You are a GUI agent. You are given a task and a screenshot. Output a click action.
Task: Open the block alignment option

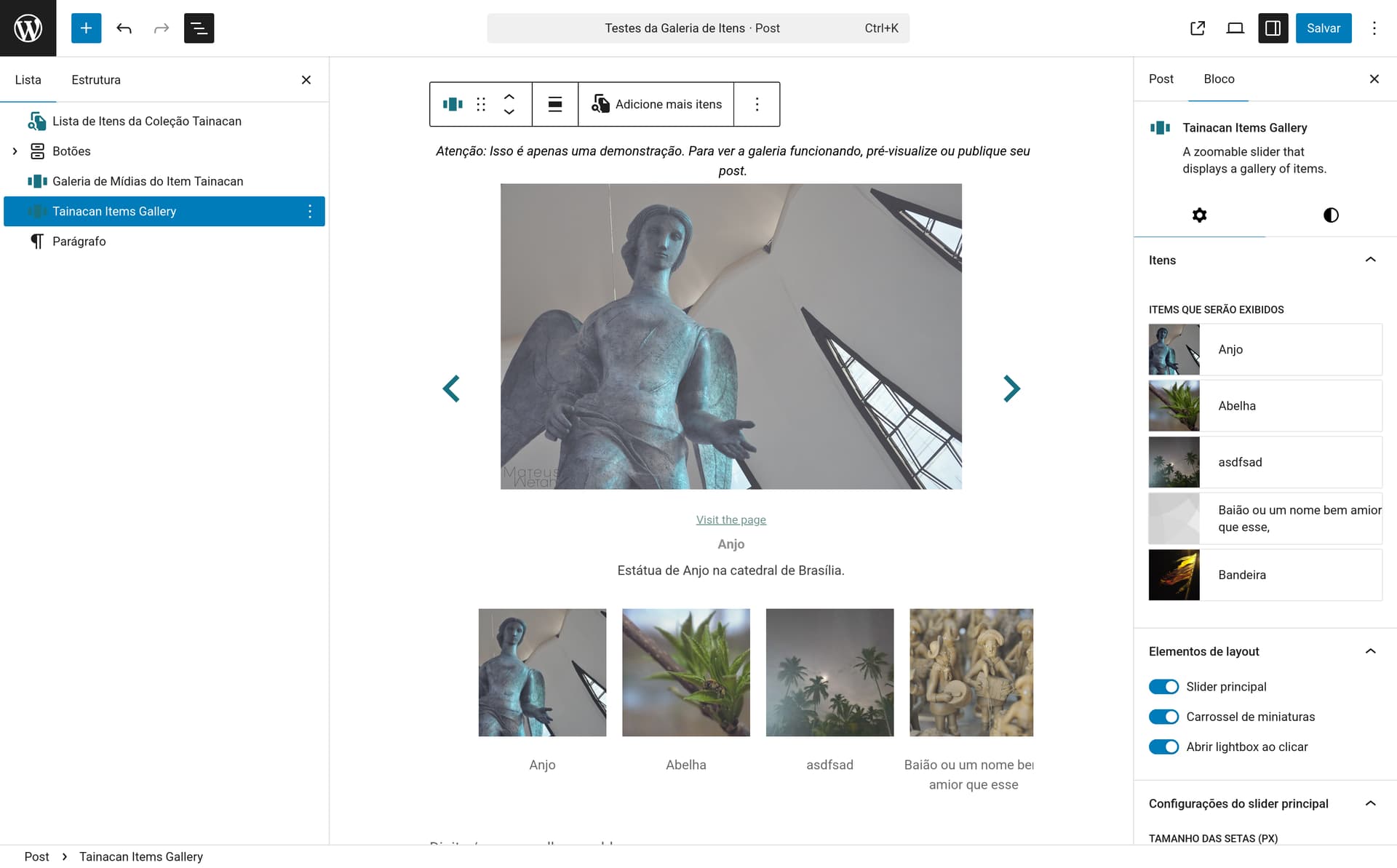[x=555, y=104]
